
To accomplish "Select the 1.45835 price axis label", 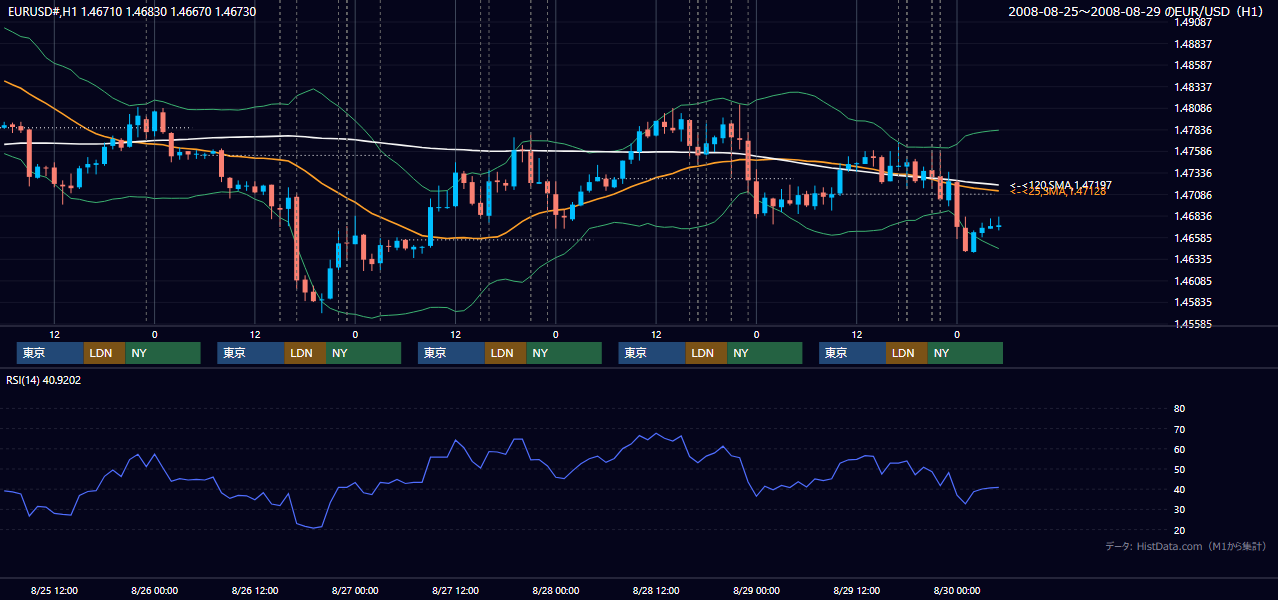I will coord(1195,302).
